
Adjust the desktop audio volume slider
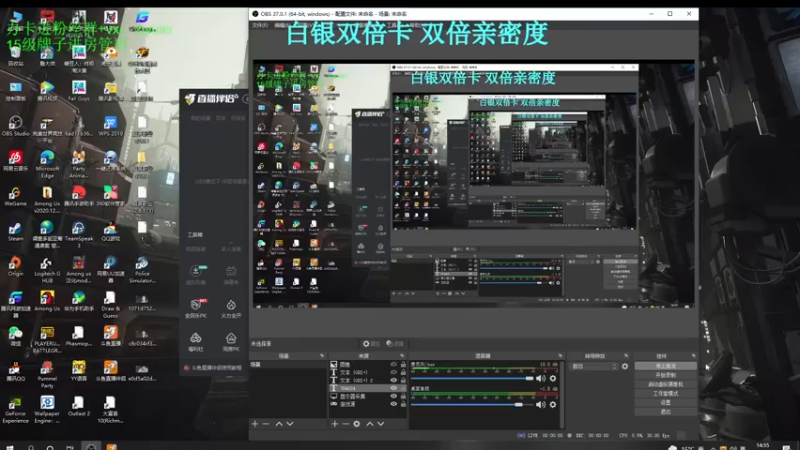click(x=472, y=405)
